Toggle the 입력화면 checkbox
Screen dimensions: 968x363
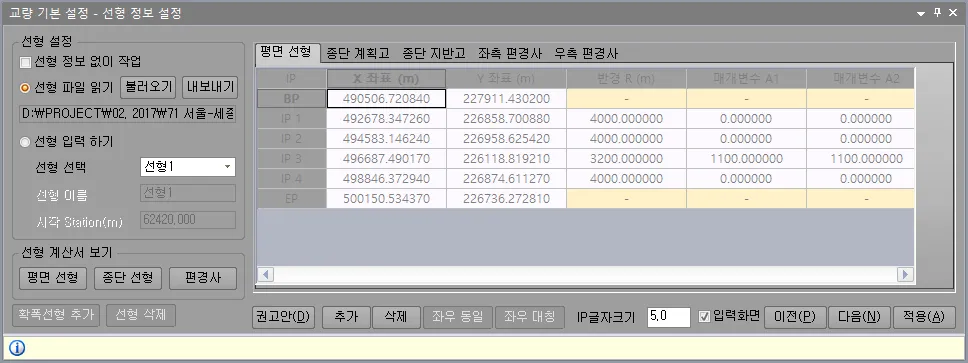pos(704,317)
